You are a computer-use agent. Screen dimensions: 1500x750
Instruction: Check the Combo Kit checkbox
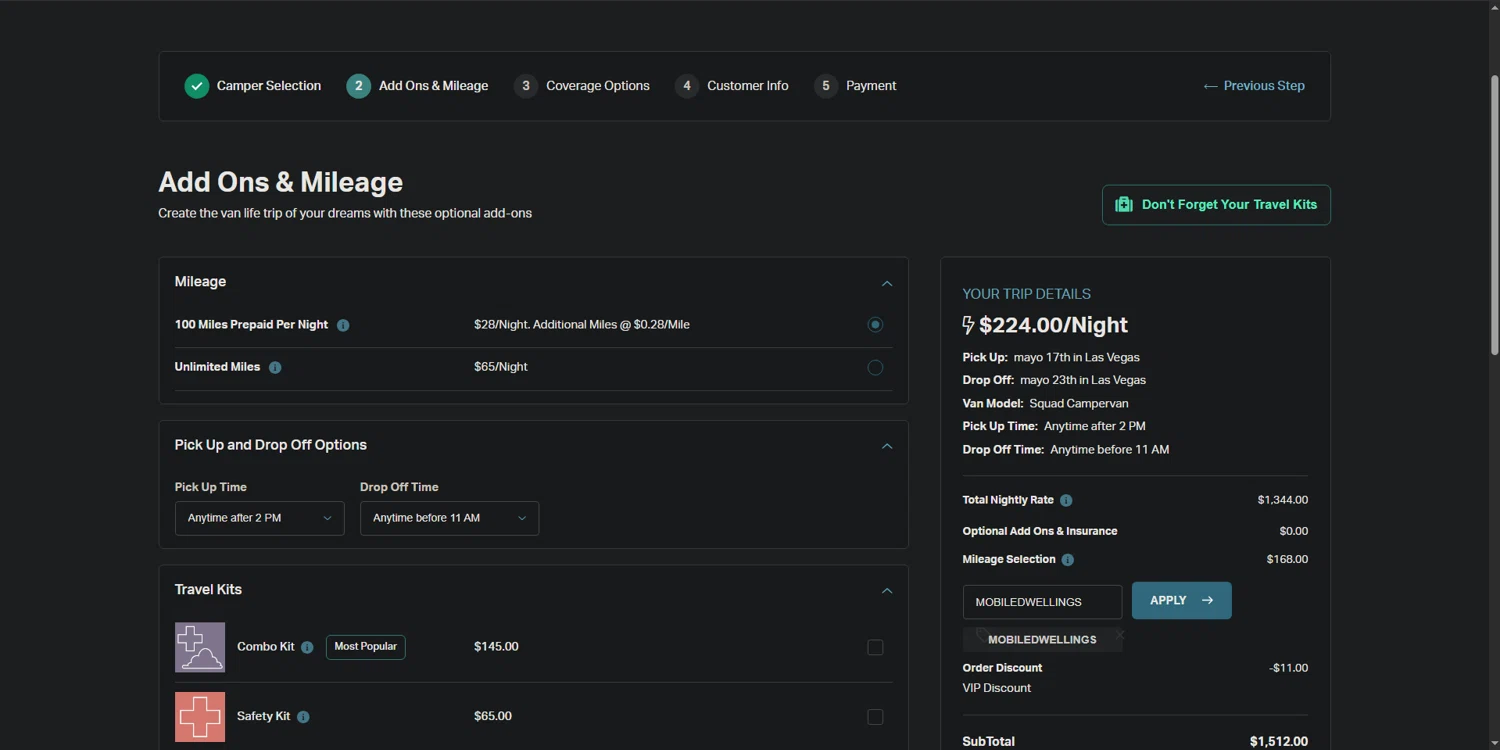875,647
